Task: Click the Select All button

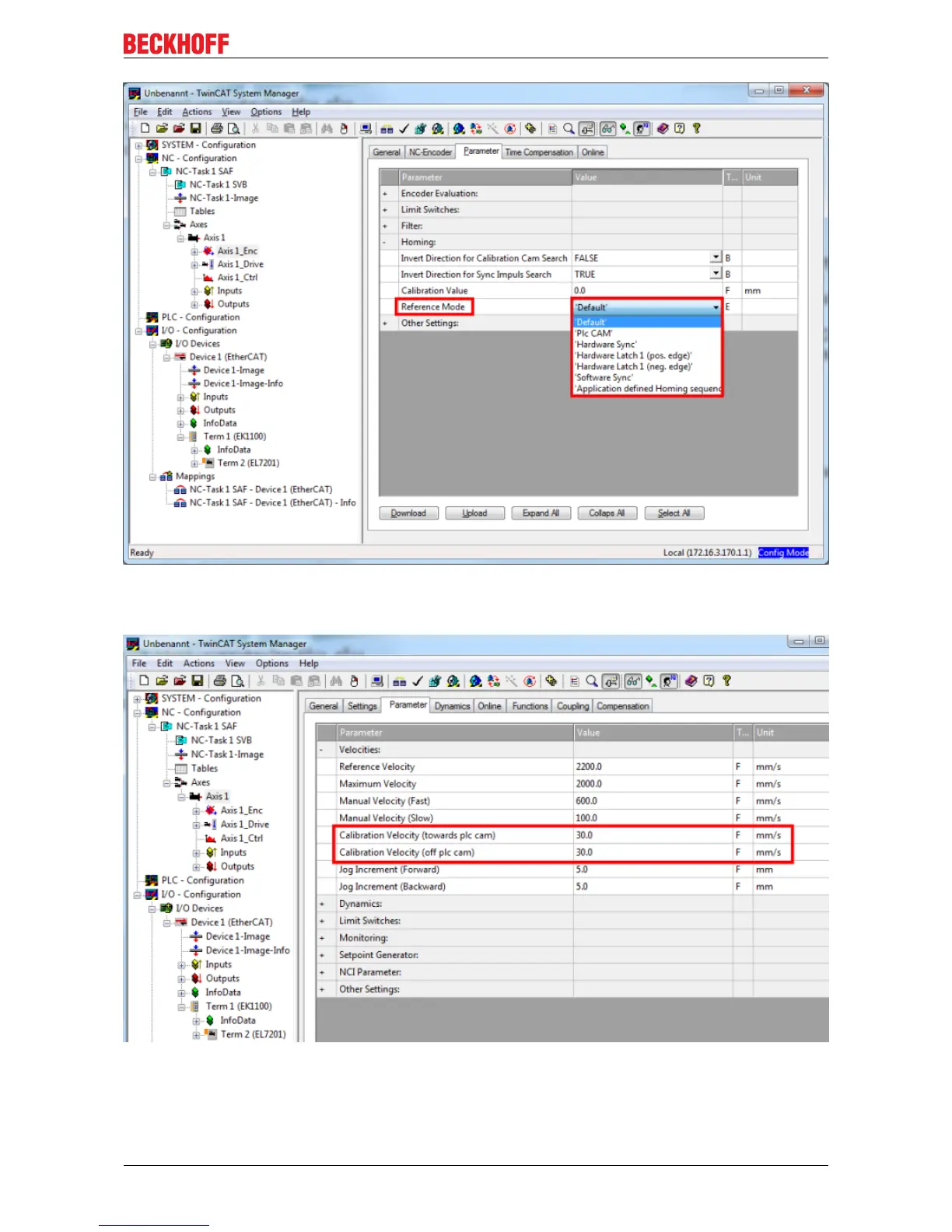Action: (x=674, y=513)
